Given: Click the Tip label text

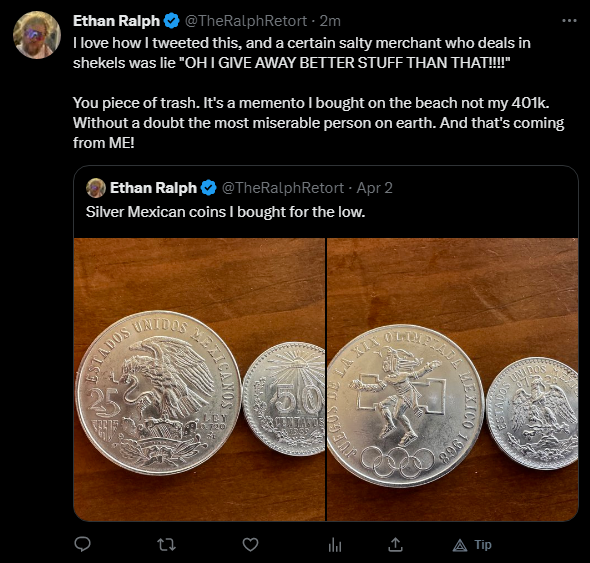Looking at the screenshot, I should coord(483,545).
